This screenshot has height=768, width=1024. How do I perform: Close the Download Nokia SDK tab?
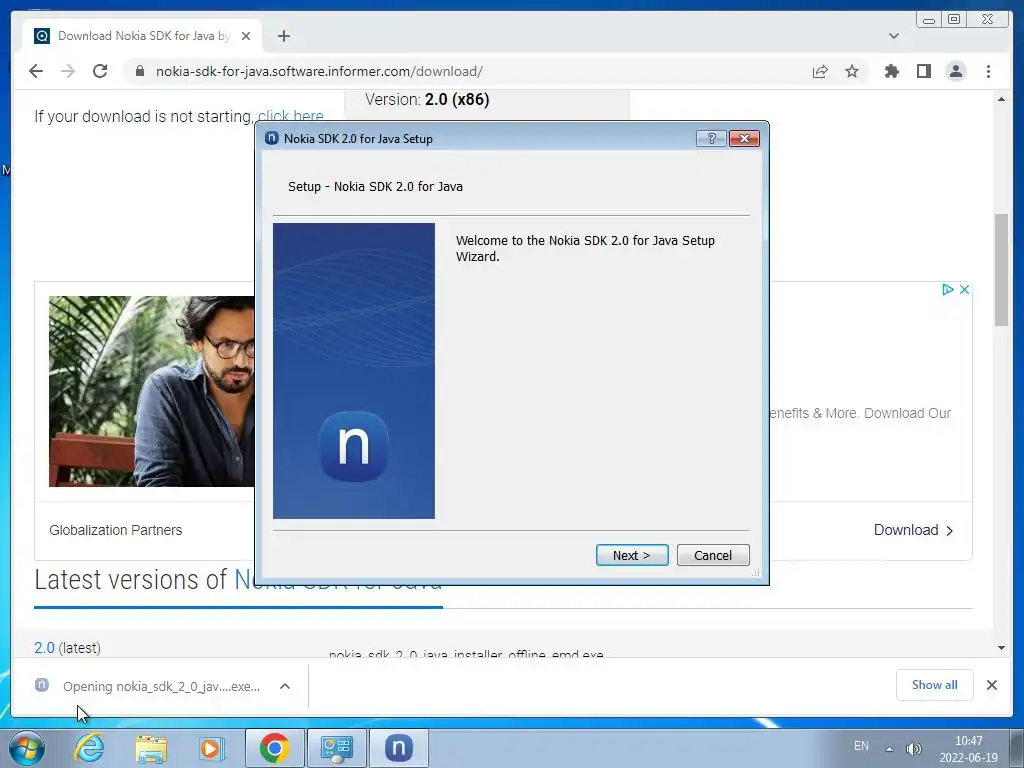pos(246,36)
